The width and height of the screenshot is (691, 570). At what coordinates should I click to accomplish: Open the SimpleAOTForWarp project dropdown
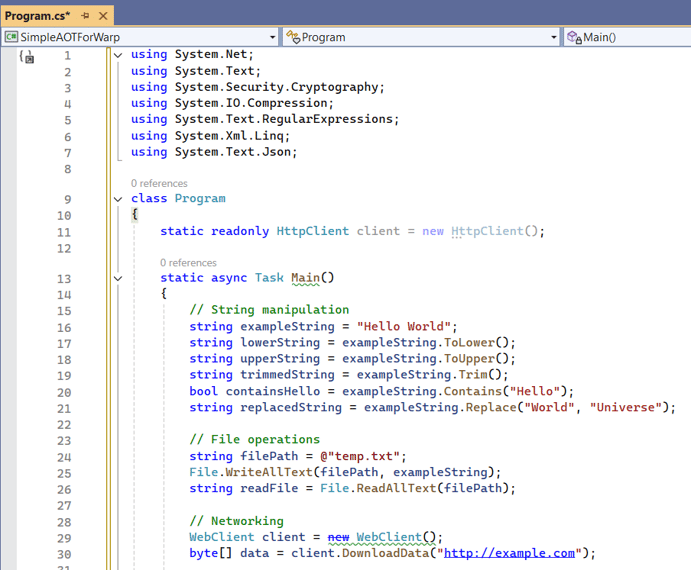click(271, 38)
